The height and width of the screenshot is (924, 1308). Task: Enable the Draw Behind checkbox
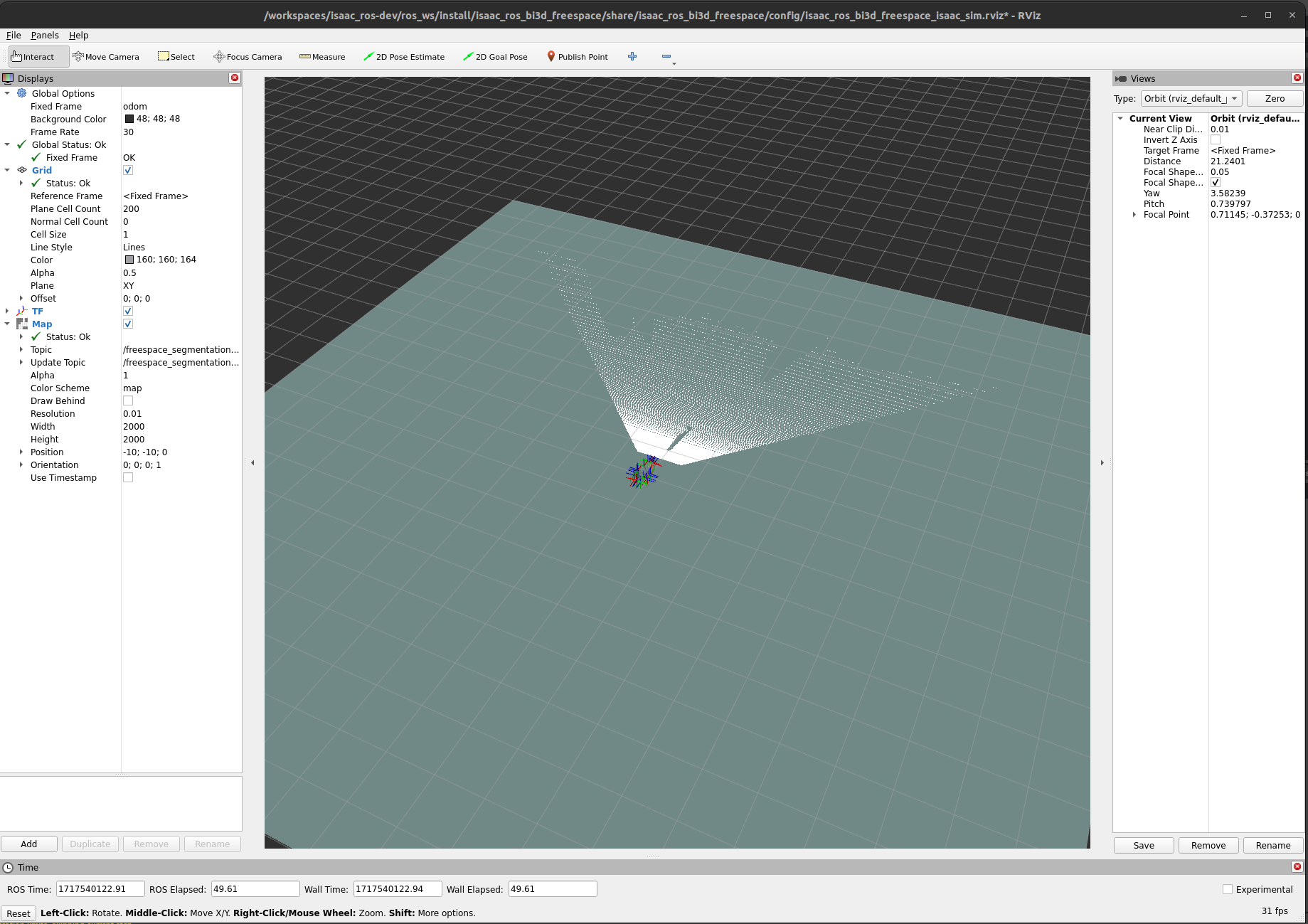point(128,401)
